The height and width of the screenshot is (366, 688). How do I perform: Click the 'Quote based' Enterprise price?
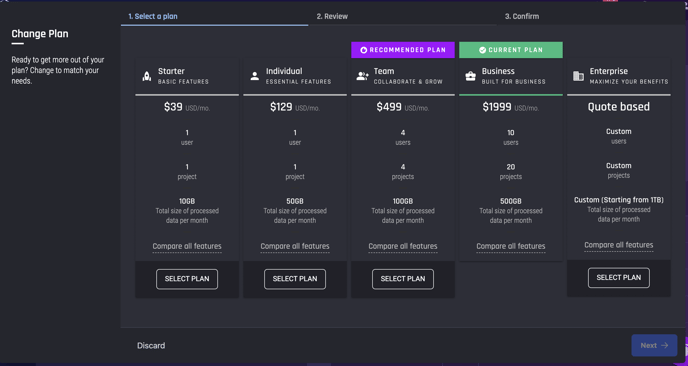point(619,107)
